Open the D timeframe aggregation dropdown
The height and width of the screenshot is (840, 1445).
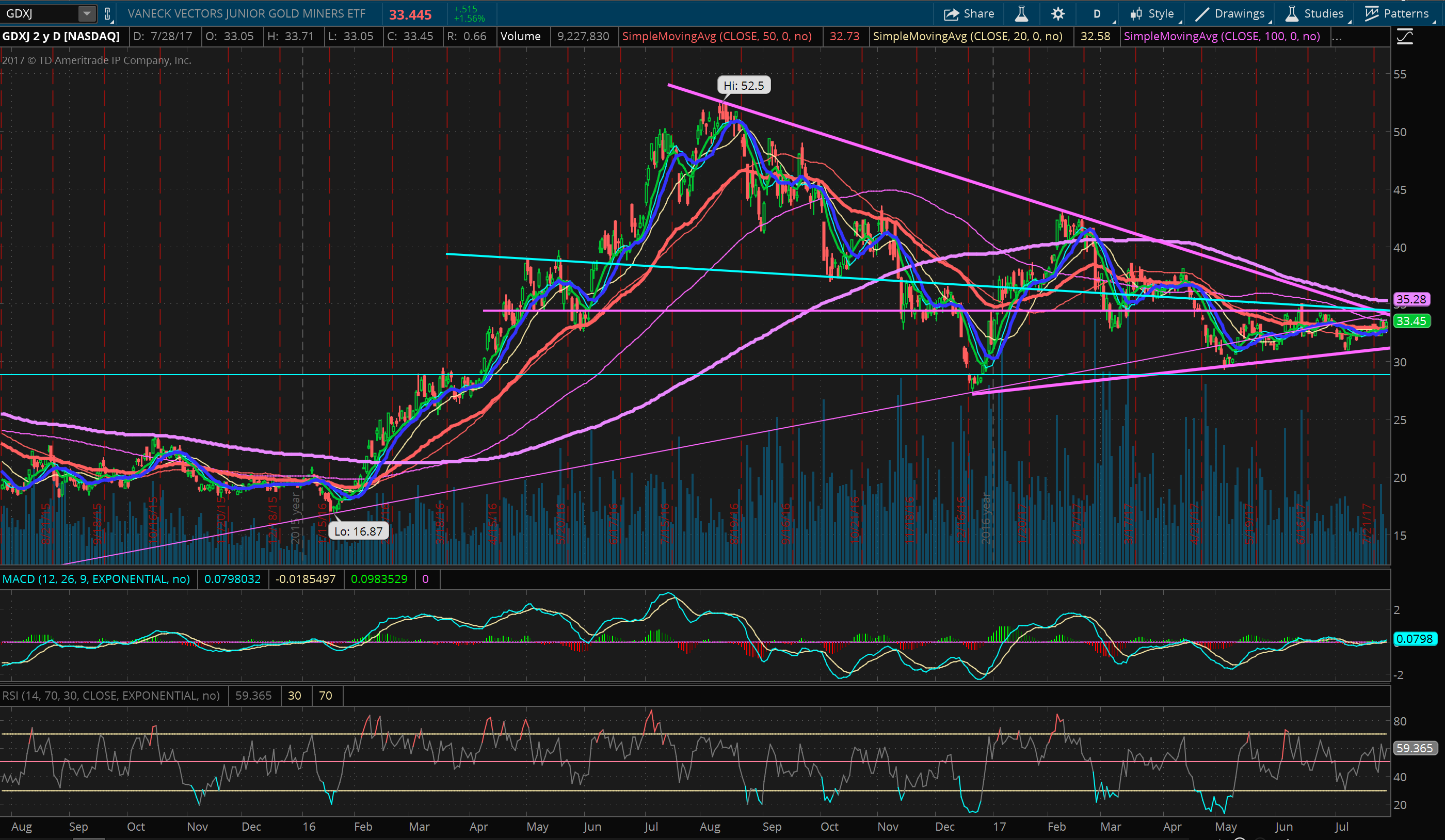click(1097, 13)
